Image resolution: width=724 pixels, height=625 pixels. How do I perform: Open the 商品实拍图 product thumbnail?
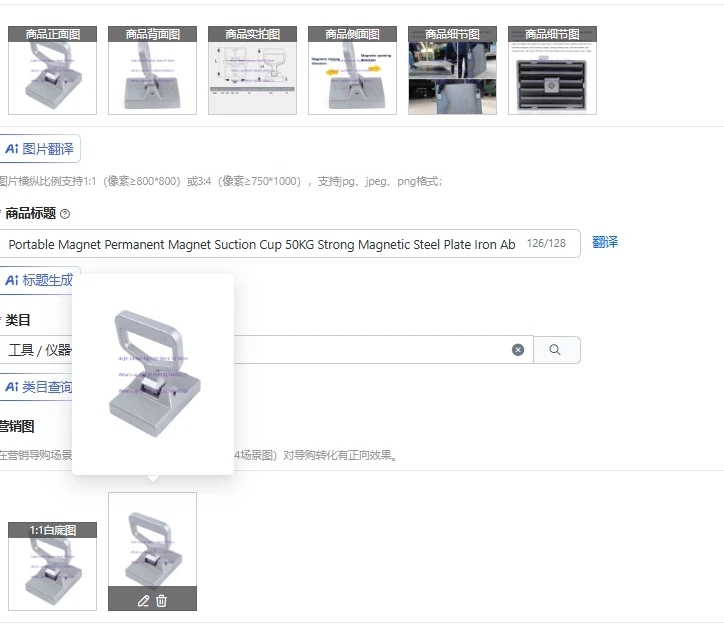tap(253, 70)
